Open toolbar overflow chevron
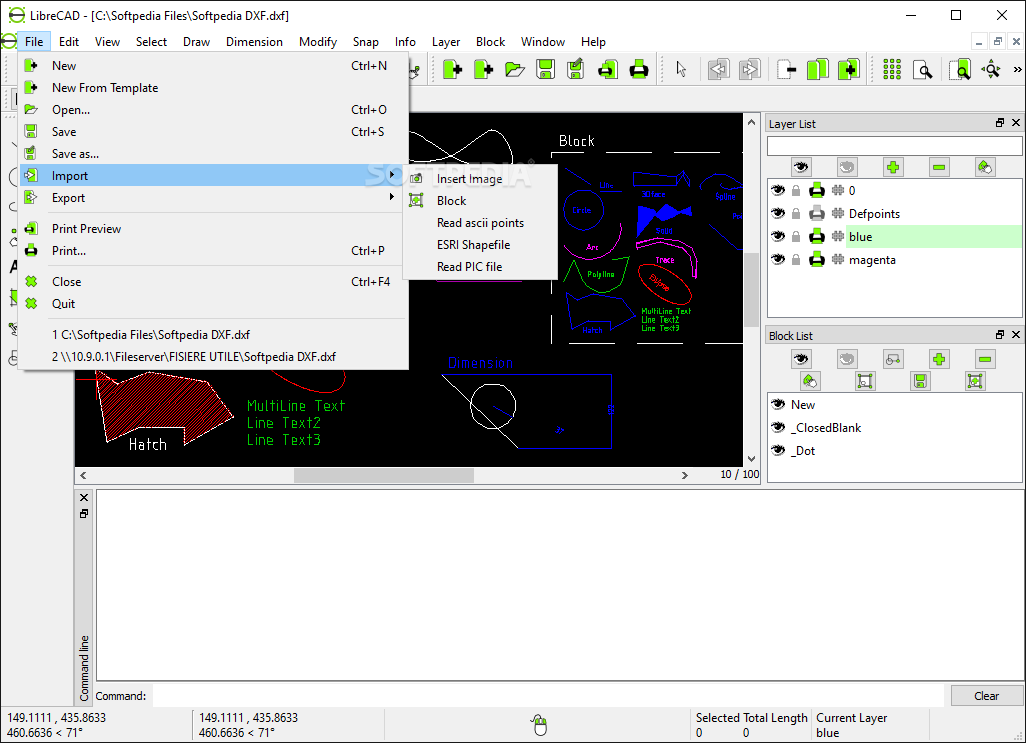Screen dimensions: 1026x743 tap(1017, 69)
